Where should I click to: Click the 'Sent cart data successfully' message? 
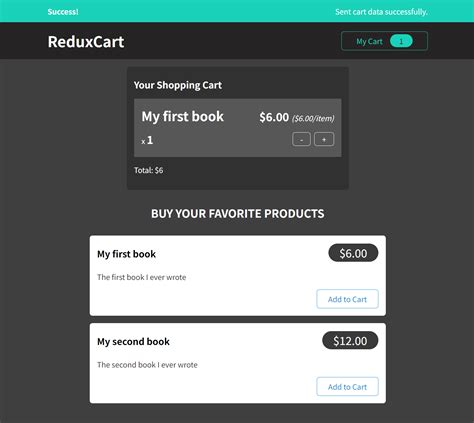pyautogui.click(x=381, y=12)
